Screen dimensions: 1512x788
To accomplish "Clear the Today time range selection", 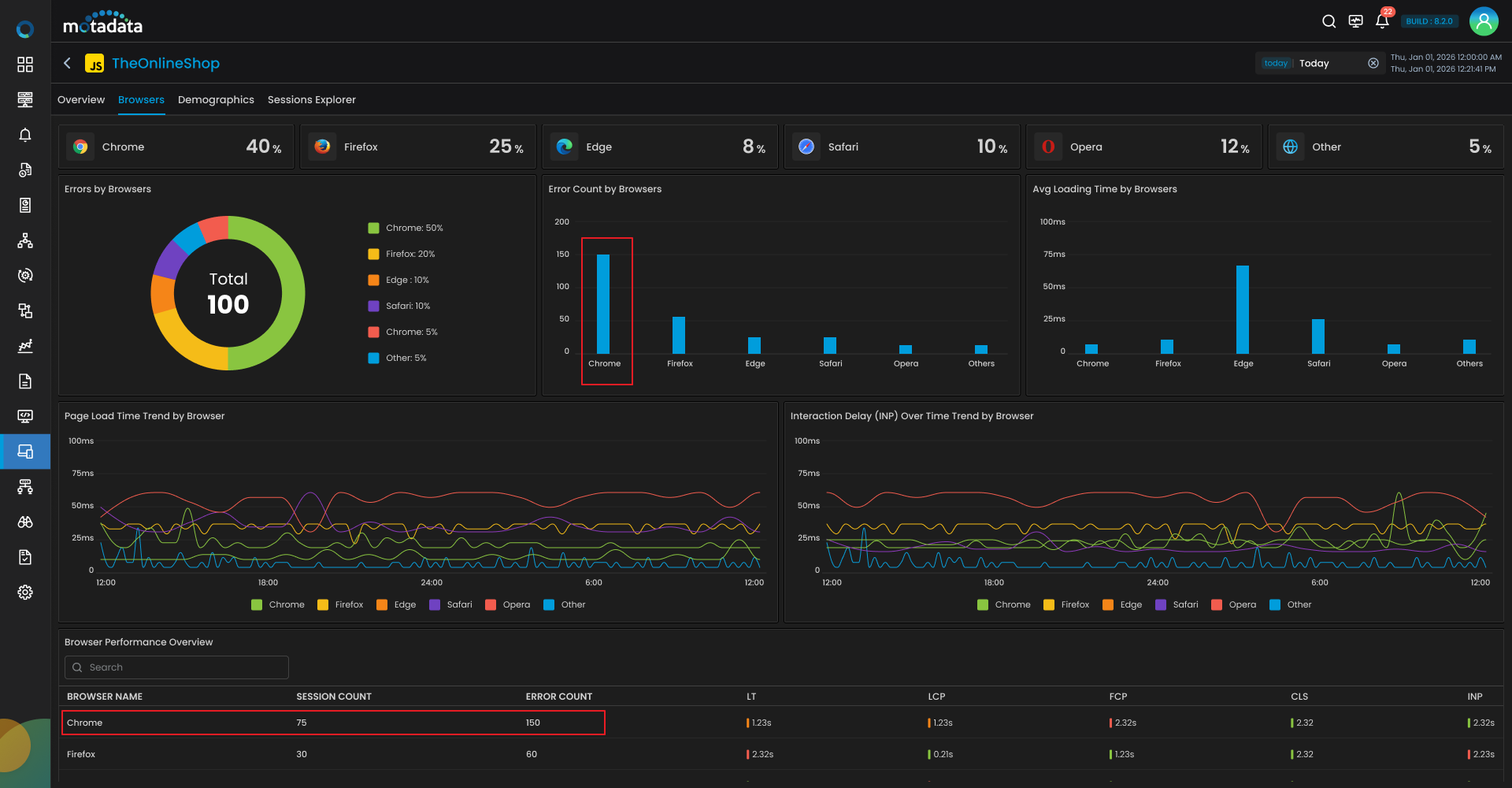I will click(1373, 63).
